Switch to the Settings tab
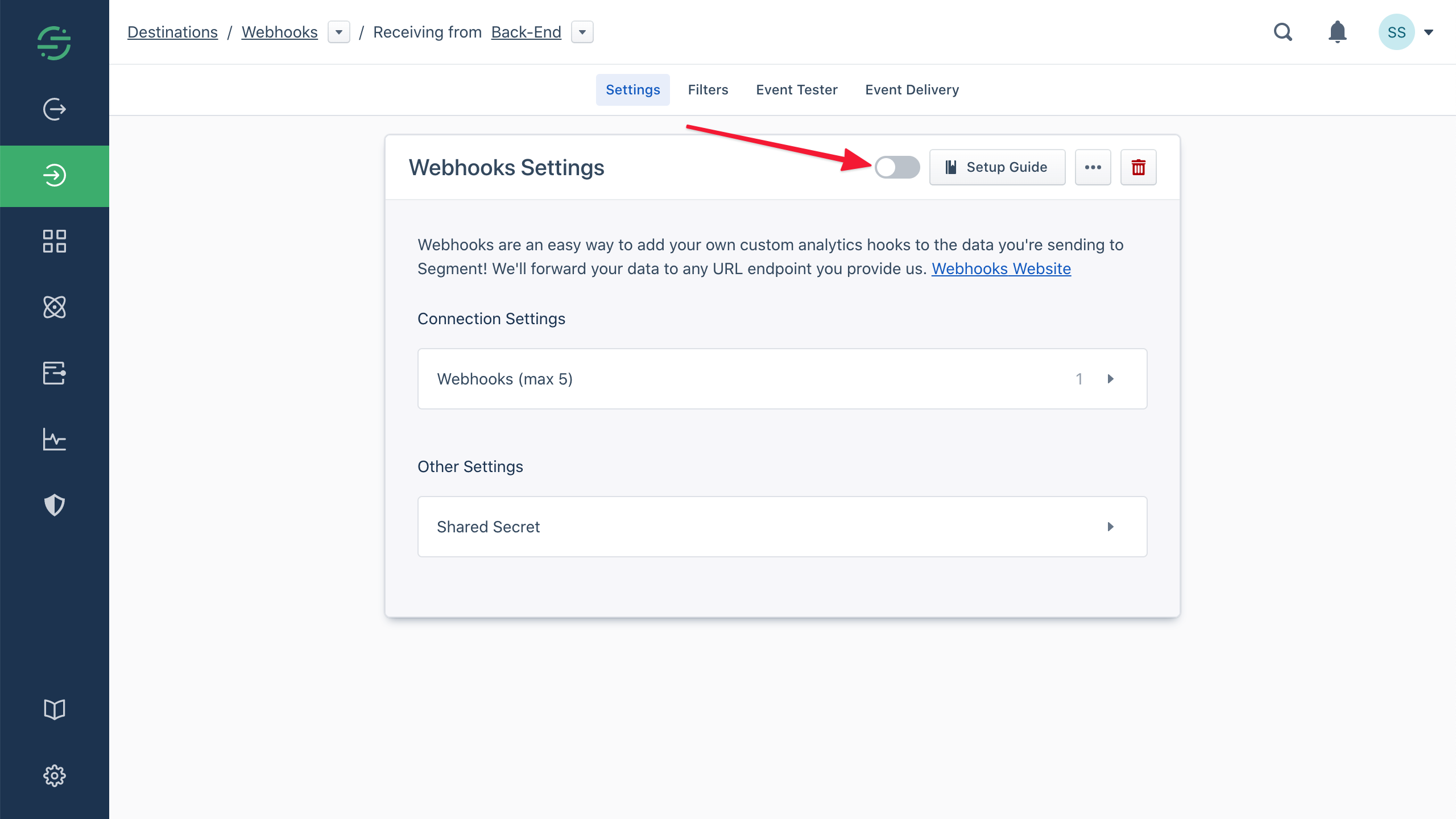This screenshot has width=1456, height=819. pos(633,90)
